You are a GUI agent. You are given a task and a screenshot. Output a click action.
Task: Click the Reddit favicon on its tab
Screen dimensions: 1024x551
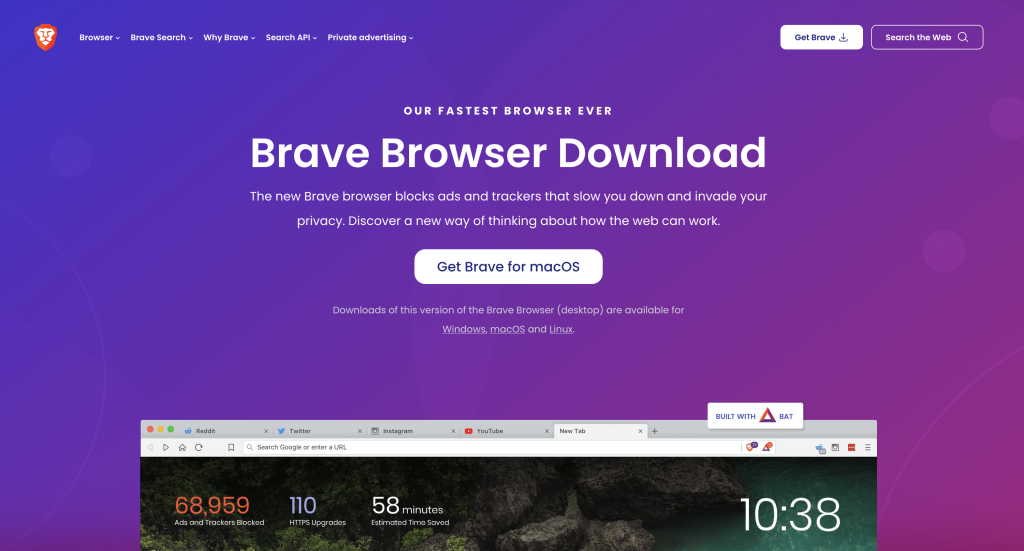pos(188,431)
